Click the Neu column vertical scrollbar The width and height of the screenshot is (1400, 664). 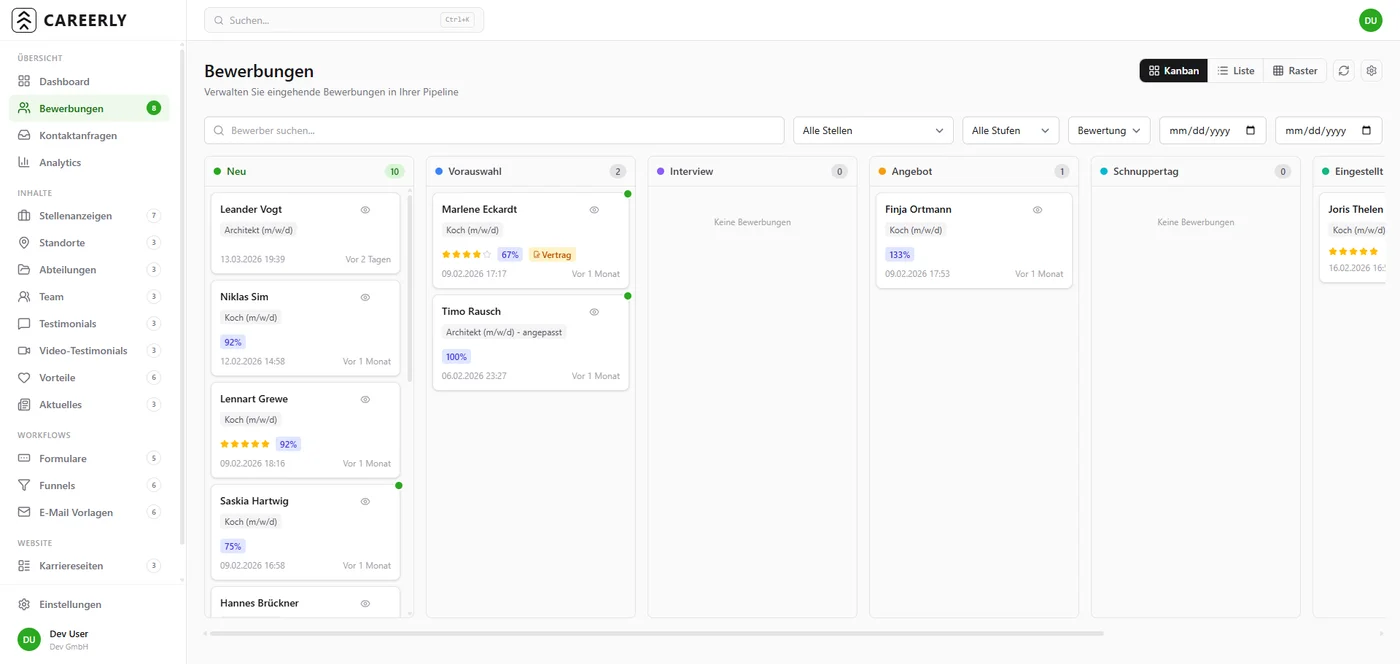pos(409,288)
